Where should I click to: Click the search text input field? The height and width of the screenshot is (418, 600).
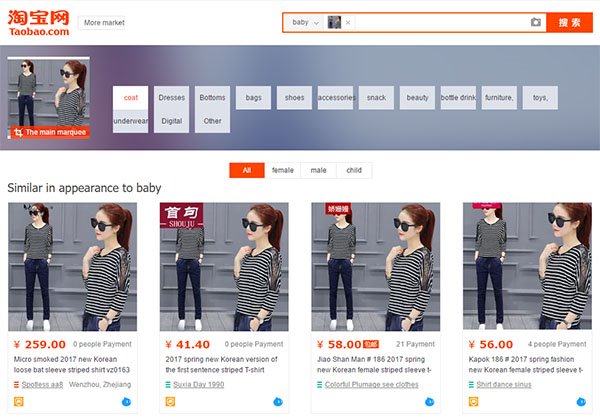click(x=440, y=22)
